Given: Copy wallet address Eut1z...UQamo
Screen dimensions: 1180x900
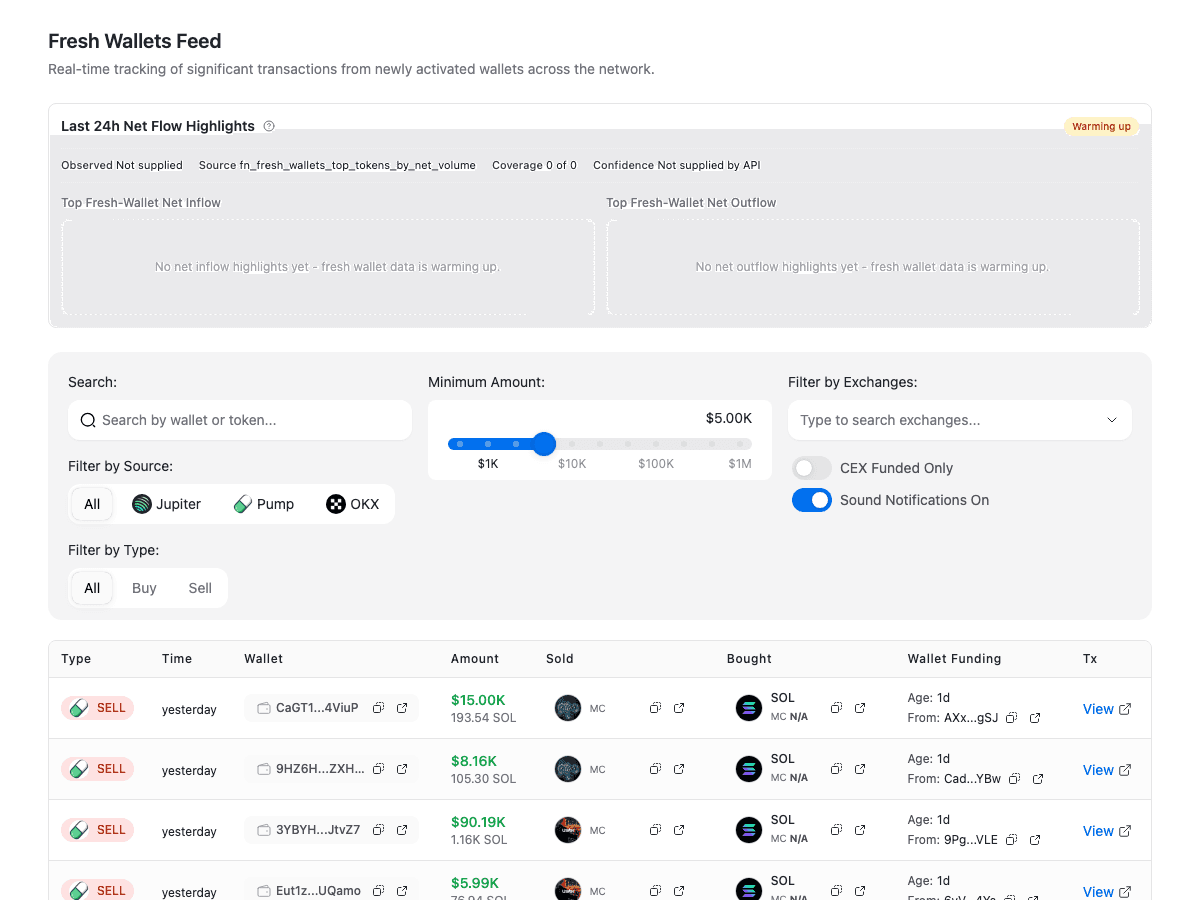Looking at the screenshot, I should 379,891.
